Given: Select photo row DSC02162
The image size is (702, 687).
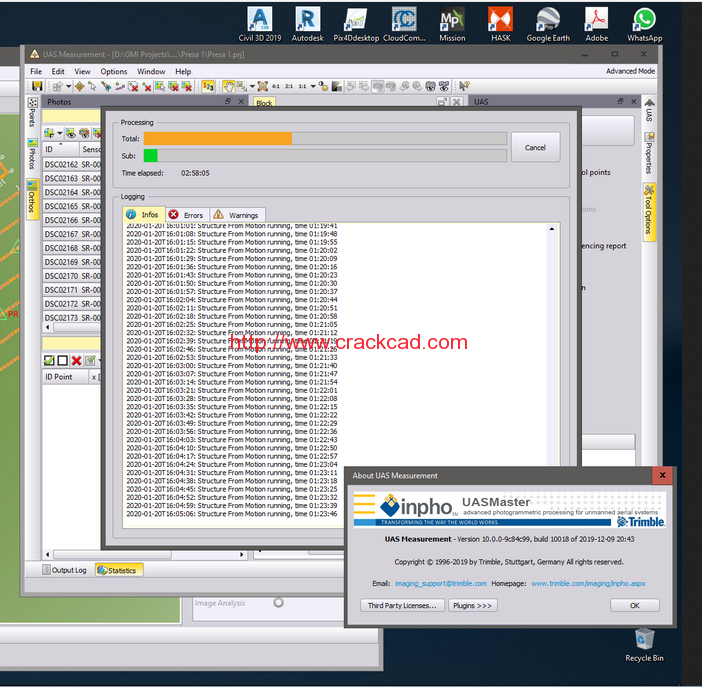Looking at the screenshot, I should [72, 164].
